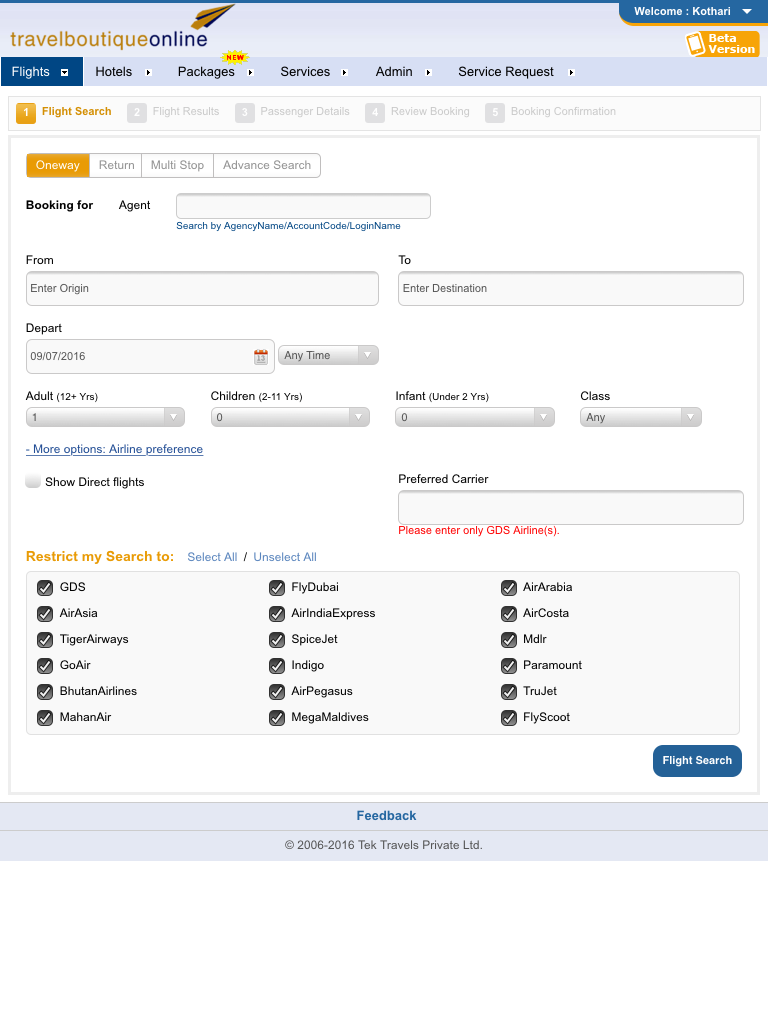Open the Infant count dropdown

point(475,417)
